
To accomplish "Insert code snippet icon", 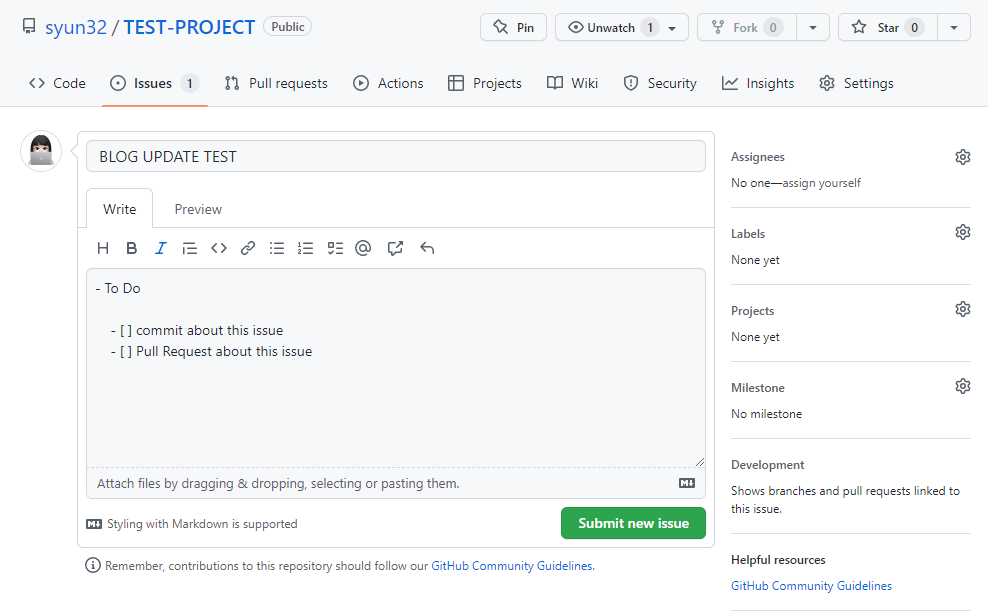I will click(219, 248).
